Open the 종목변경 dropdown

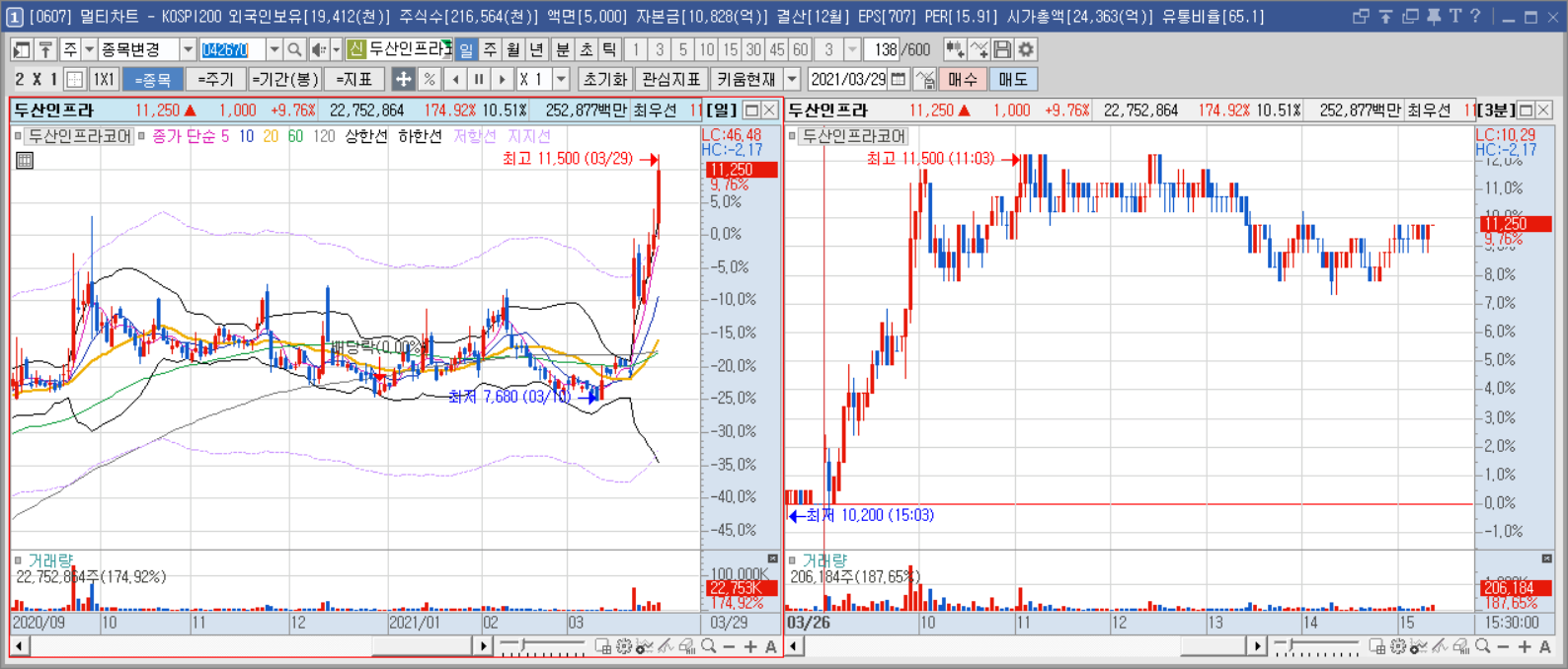(x=188, y=49)
